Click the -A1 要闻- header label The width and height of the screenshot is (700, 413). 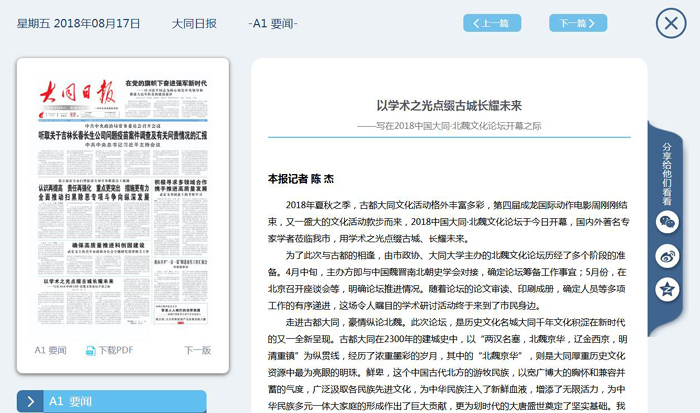273,24
